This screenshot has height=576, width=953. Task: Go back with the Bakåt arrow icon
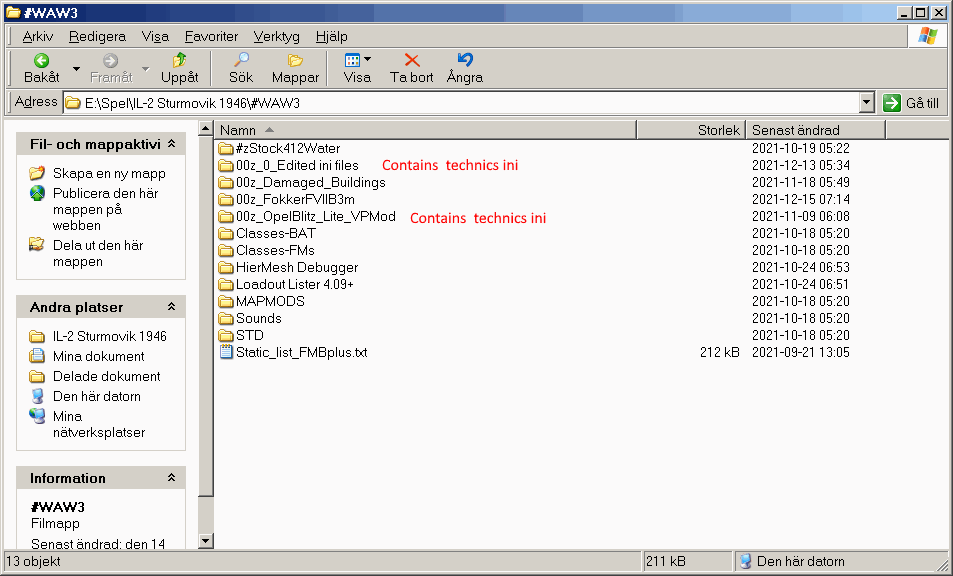41,60
